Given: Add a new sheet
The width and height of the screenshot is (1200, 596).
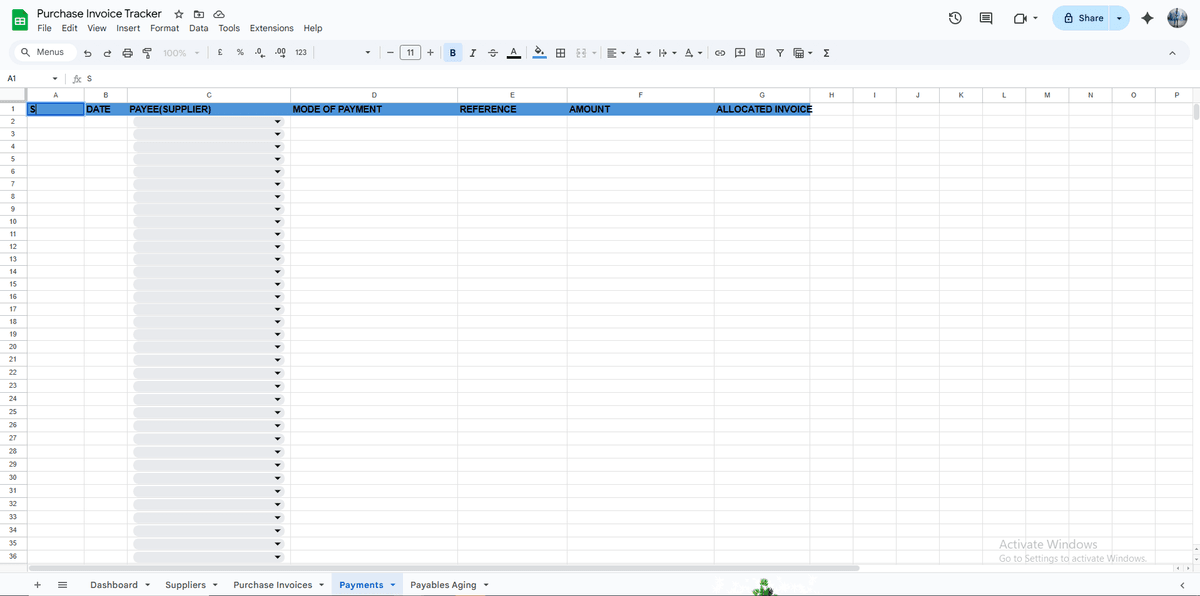Looking at the screenshot, I should 37,585.
